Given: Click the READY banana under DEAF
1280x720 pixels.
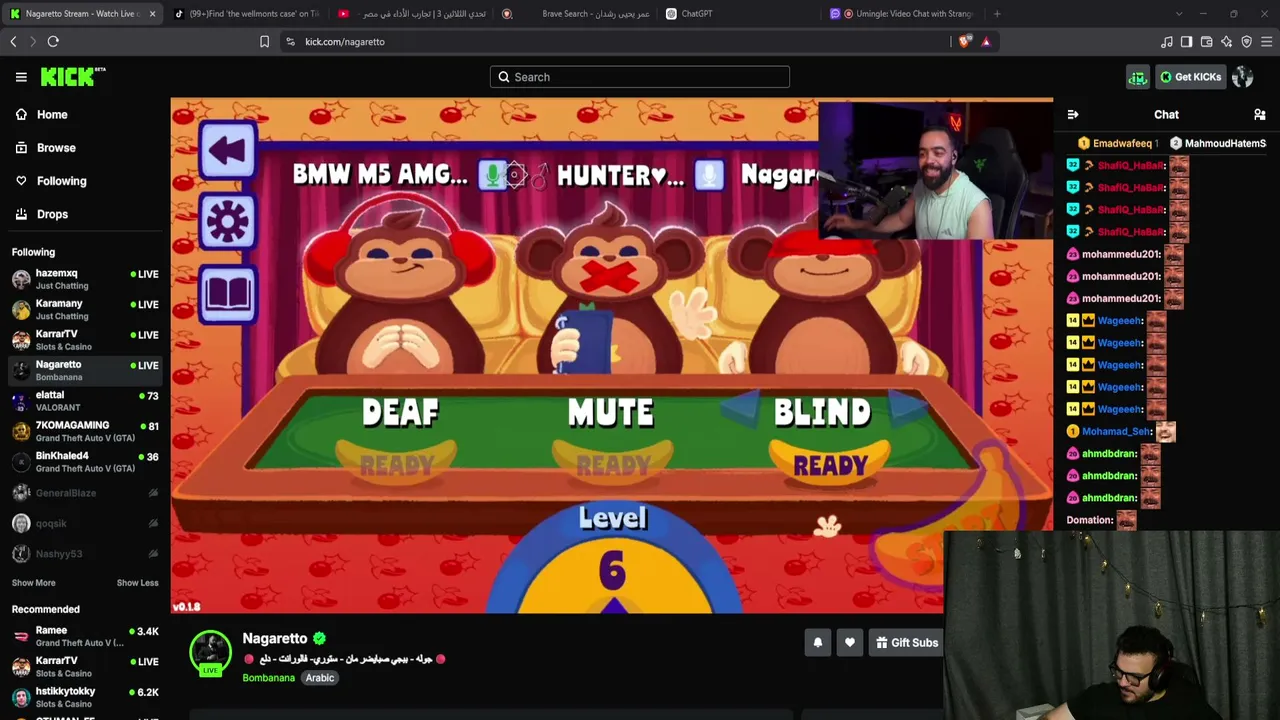Looking at the screenshot, I should pos(397,465).
